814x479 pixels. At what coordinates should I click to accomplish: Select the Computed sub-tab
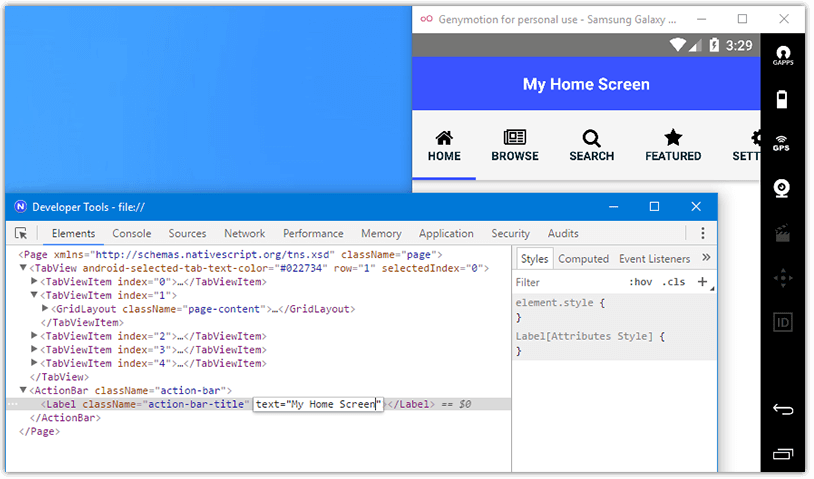(583, 258)
